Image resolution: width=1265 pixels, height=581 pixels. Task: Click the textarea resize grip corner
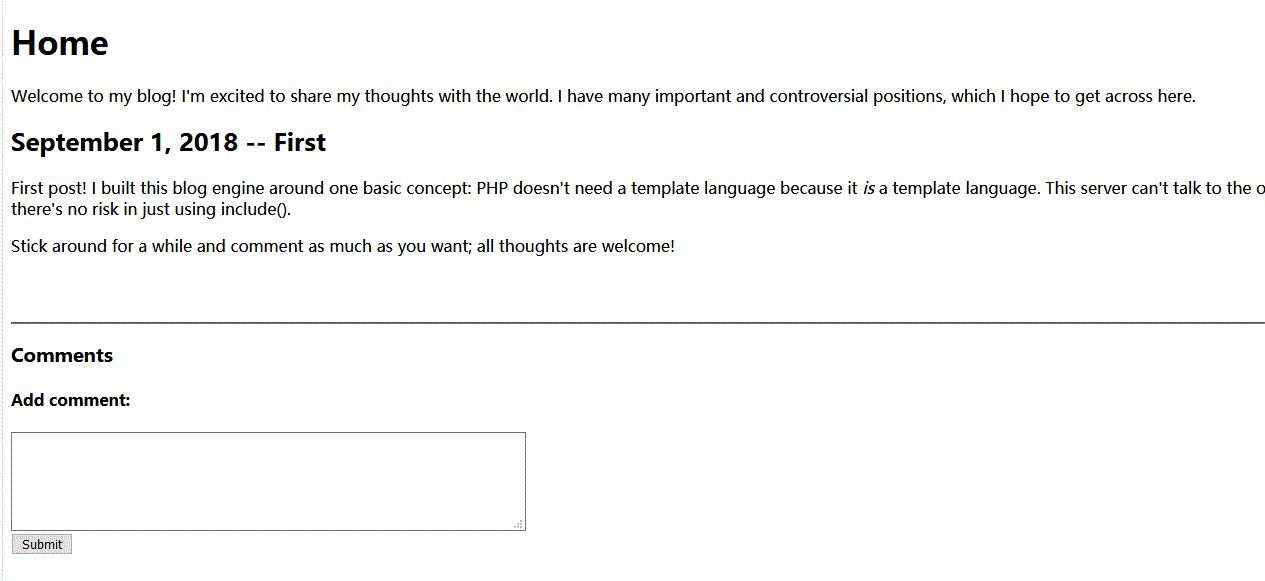point(518,524)
